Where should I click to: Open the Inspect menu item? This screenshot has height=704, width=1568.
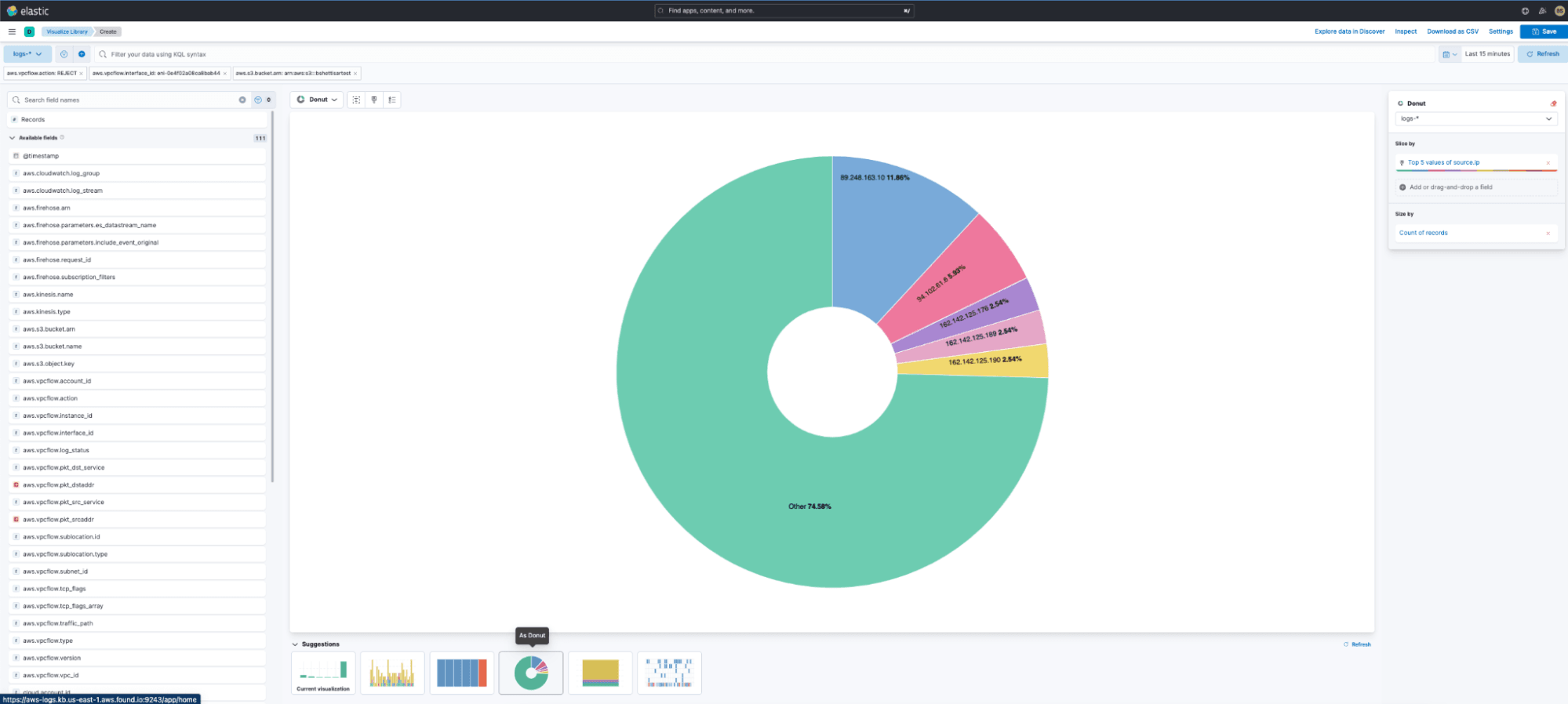click(1406, 31)
